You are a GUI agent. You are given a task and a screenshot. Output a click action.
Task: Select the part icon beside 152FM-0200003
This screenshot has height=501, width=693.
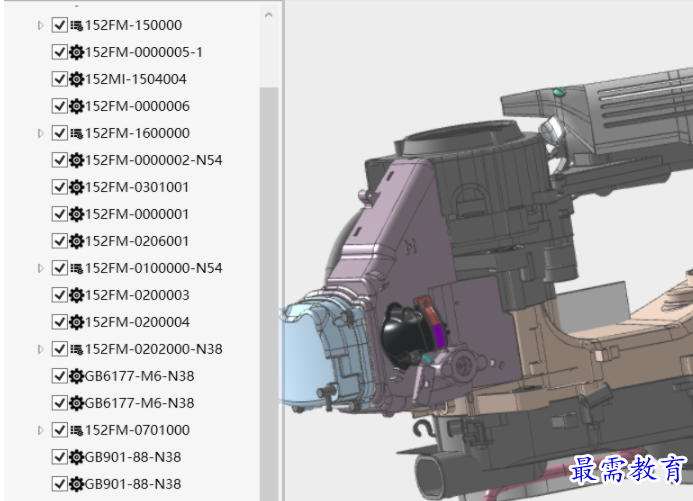(76, 295)
